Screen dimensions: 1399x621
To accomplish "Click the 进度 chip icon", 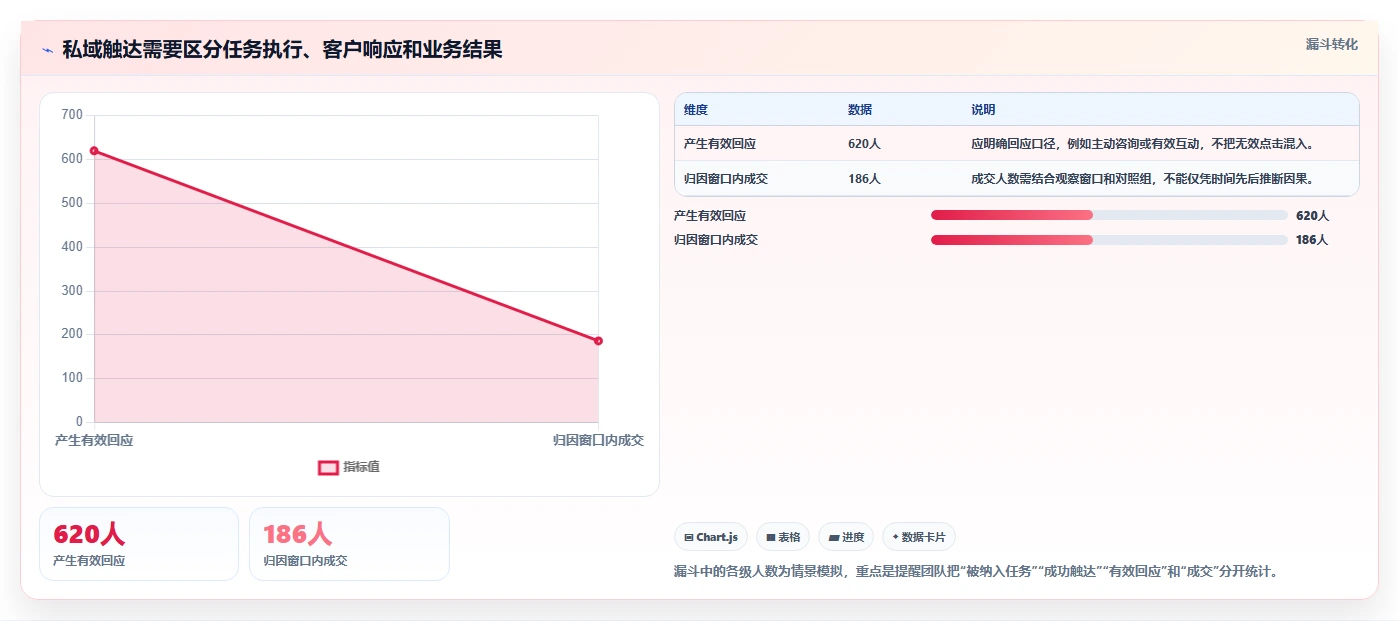I will [833, 537].
